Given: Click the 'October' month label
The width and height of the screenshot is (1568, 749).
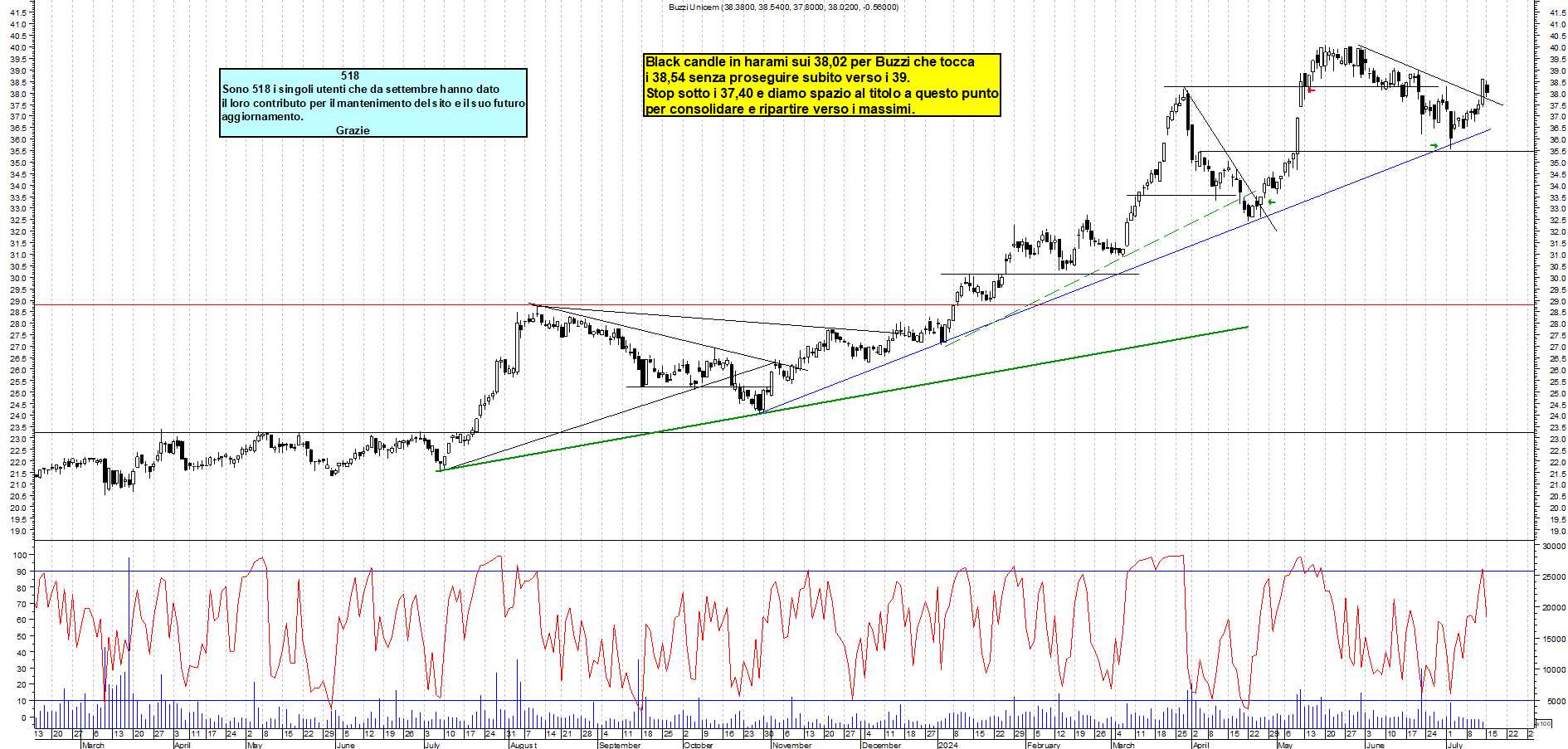Looking at the screenshot, I should [x=698, y=745].
